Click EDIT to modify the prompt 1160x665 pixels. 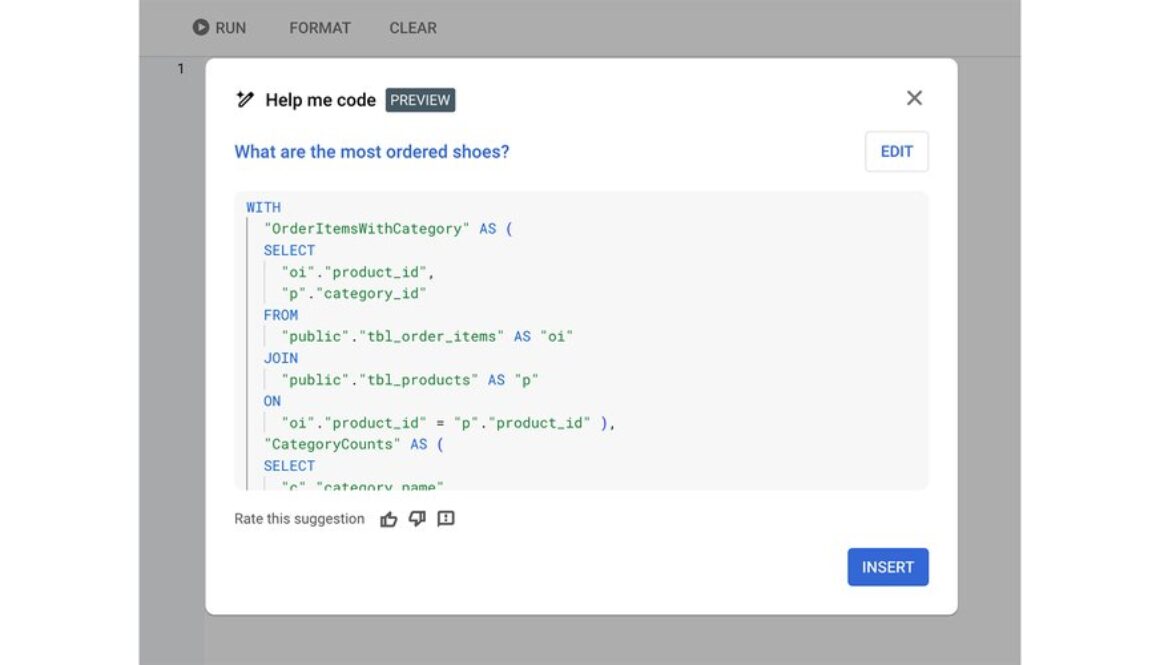coord(895,151)
